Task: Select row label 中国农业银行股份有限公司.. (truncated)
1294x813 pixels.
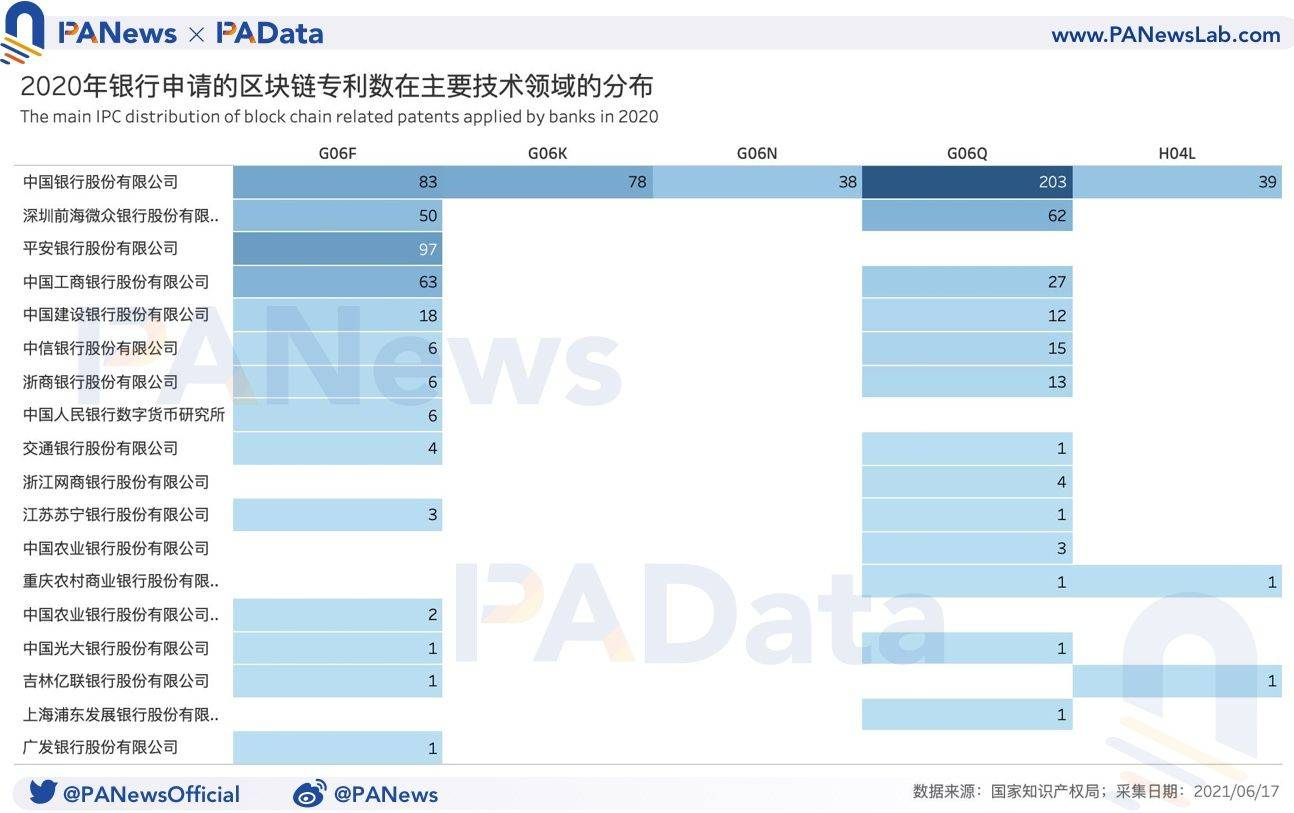Action: click(x=121, y=614)
